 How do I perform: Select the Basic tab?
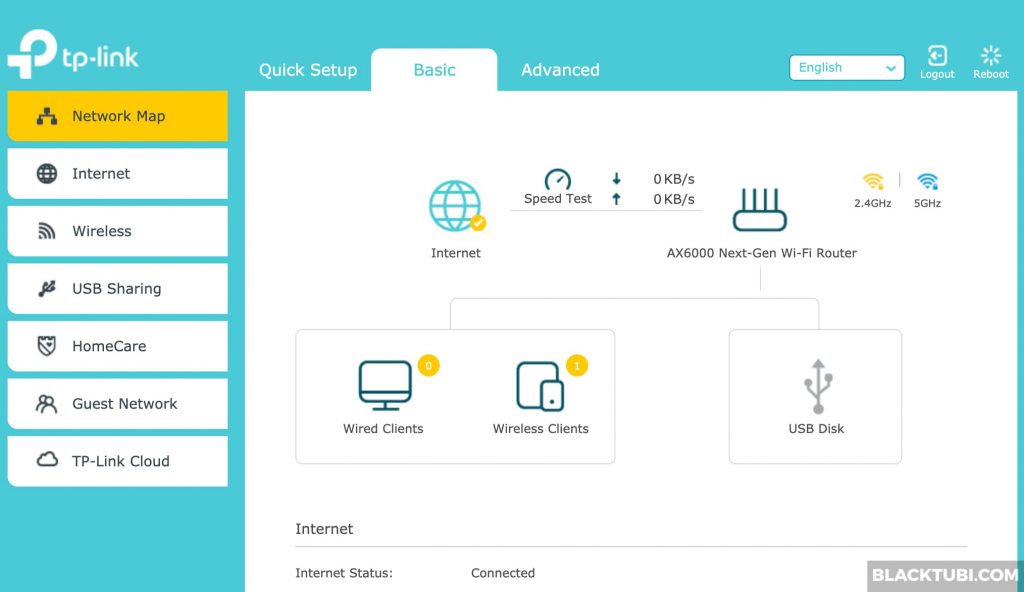click(434, 70)
